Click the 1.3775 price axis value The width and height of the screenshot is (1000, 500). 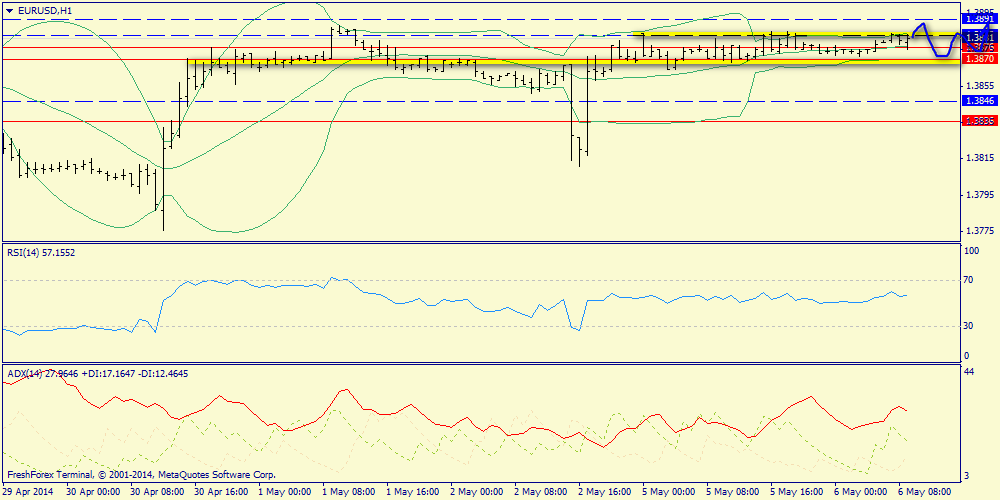pos(982,231)
